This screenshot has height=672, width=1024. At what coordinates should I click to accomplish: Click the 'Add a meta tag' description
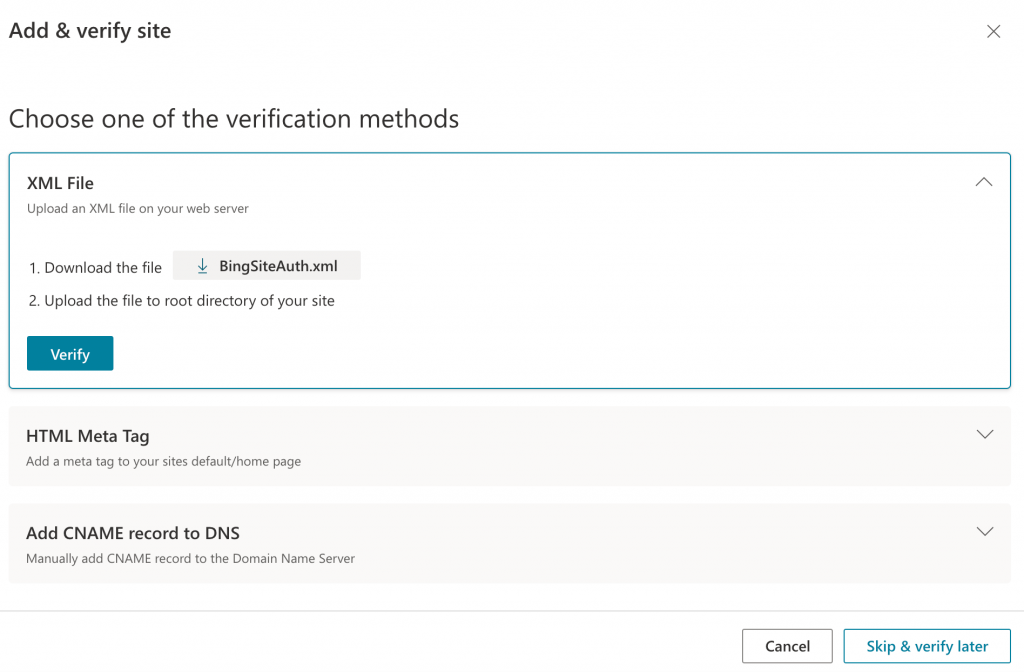(x=163, y=462)
